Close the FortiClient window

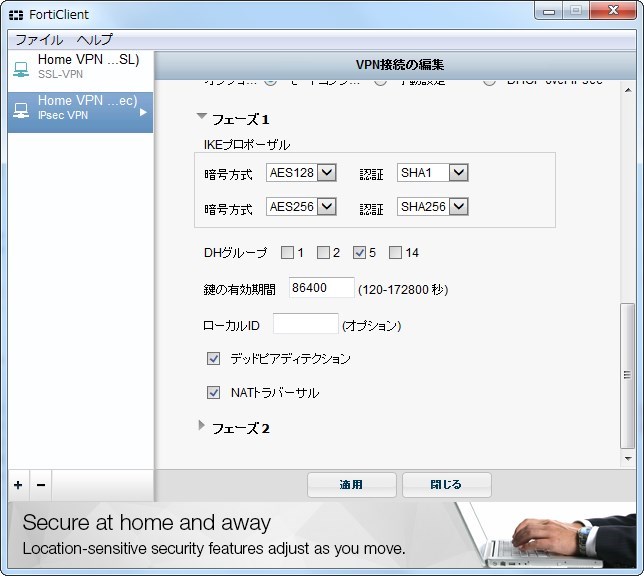coord(613,11)
